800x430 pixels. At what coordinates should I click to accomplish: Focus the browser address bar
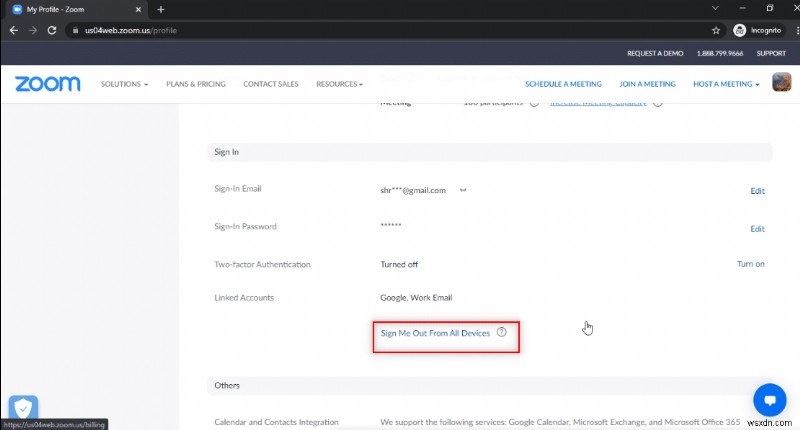[x=380, y=30]
